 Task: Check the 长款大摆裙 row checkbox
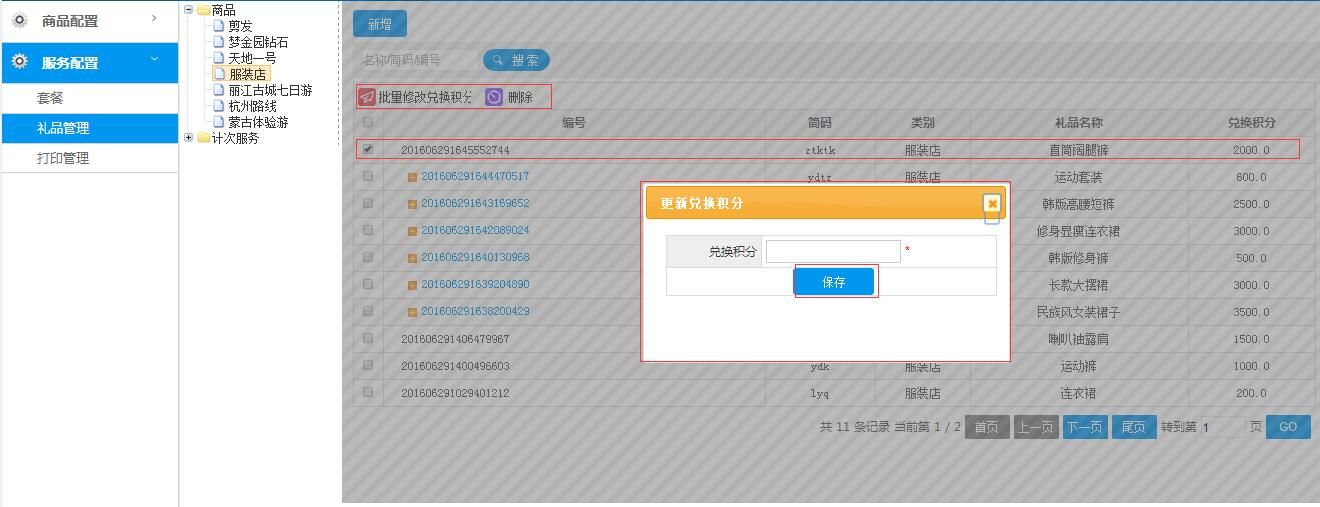[x=368, y=284]
